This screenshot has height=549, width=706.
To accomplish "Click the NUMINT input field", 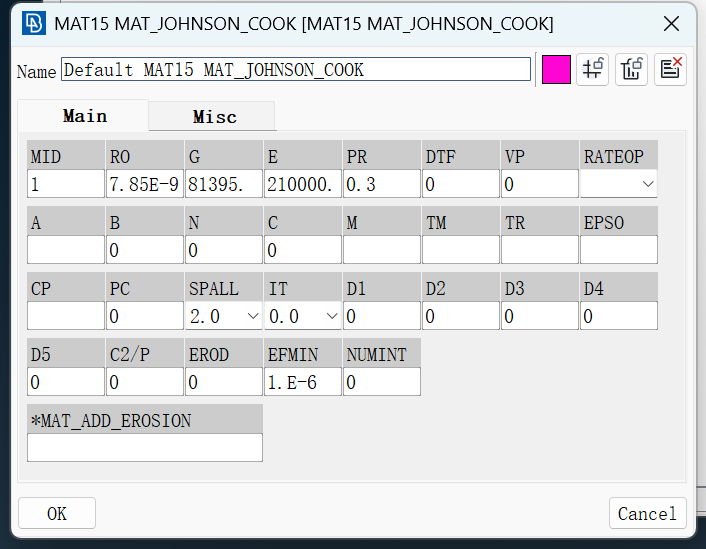I will [382, 382].
